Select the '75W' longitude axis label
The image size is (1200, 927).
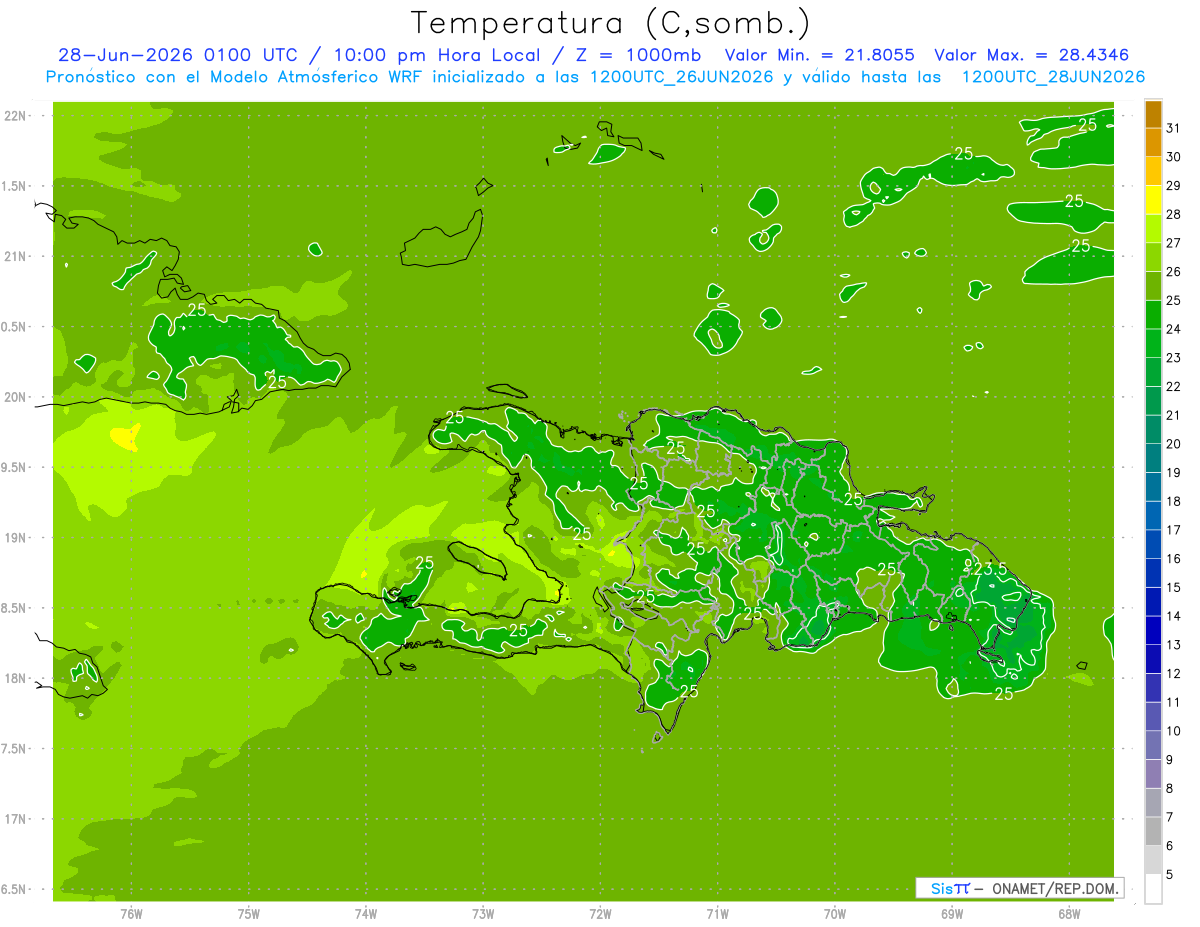(249, 913)
